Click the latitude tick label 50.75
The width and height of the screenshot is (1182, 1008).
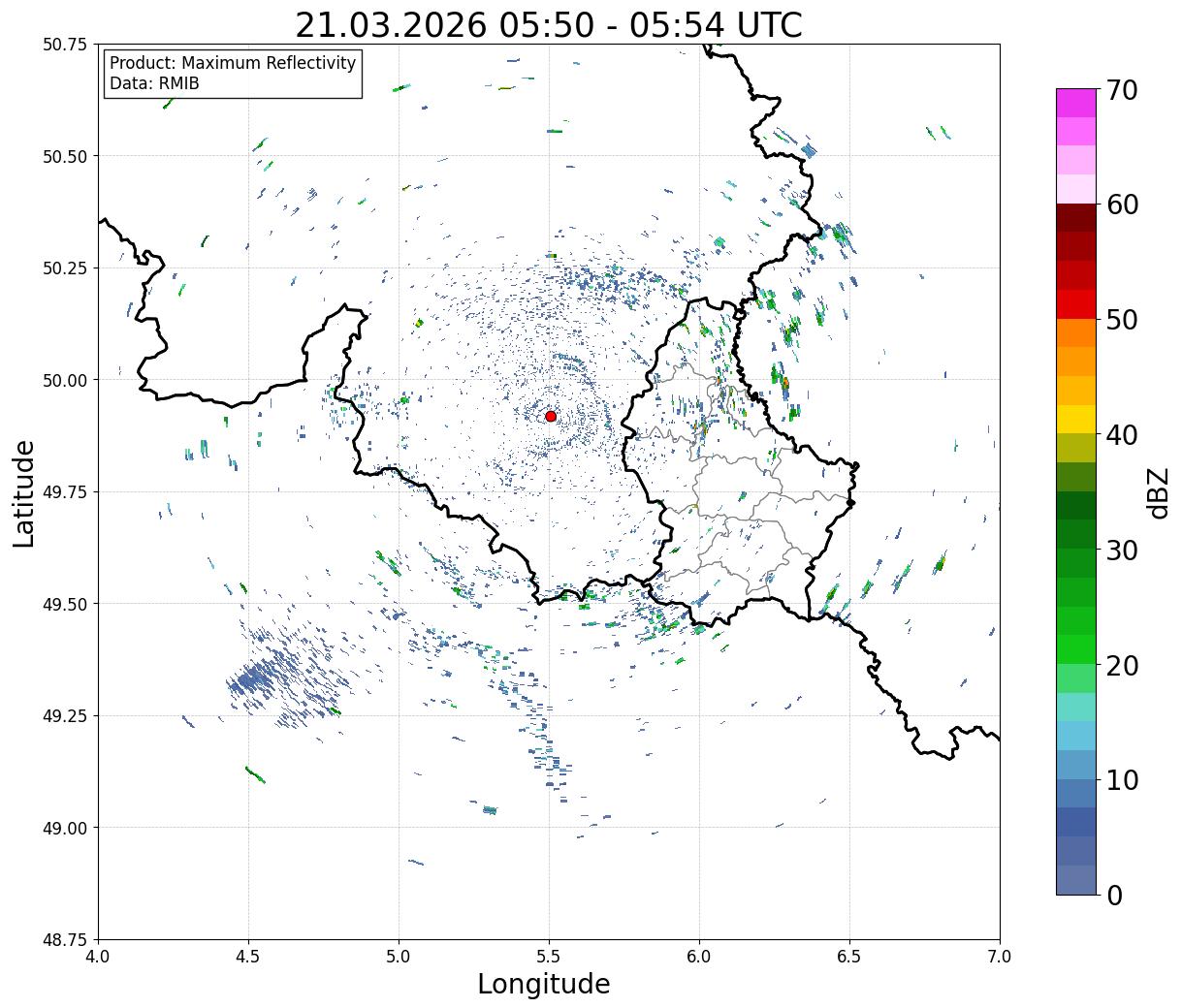pos(65,45)
